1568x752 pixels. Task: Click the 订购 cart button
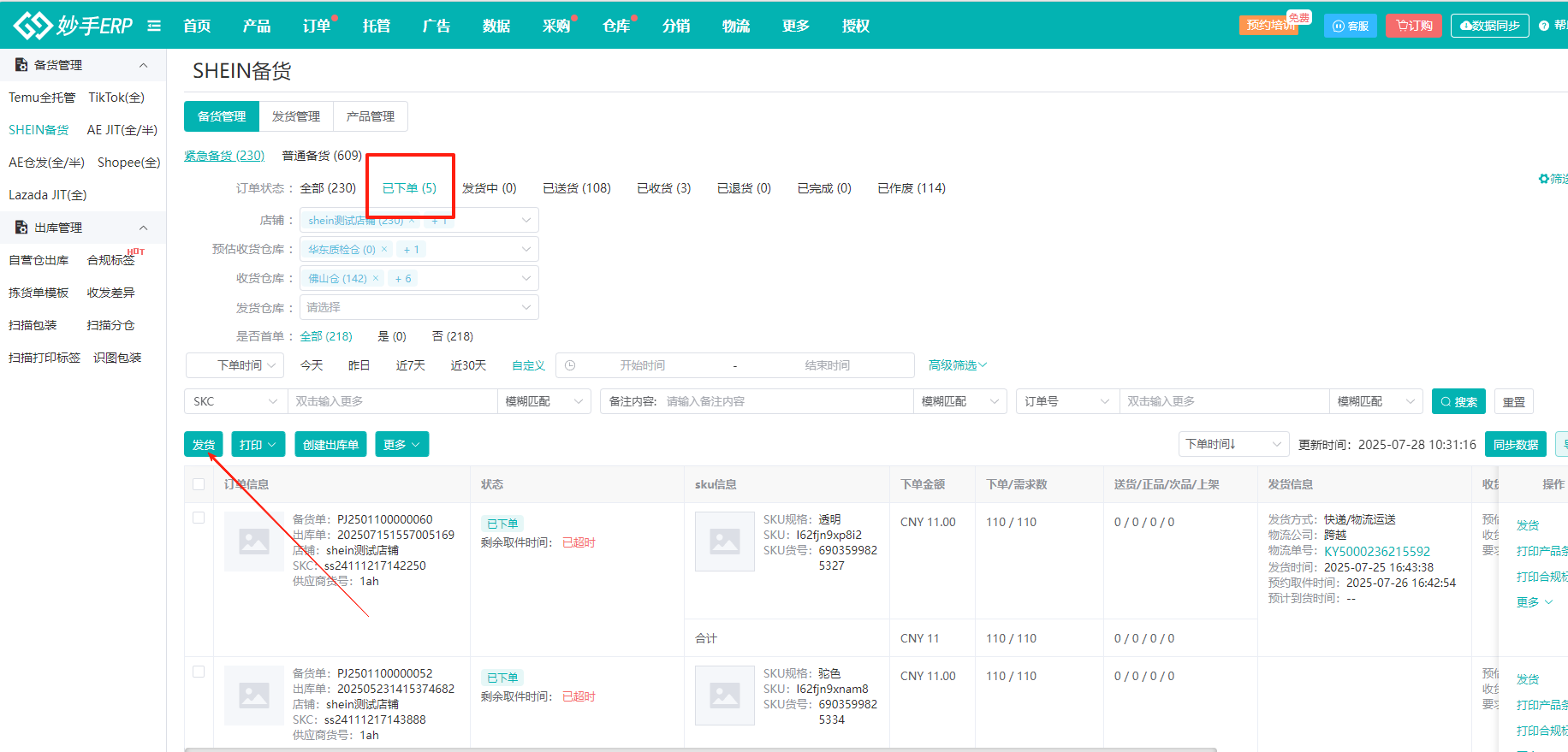pos(1414,26)
